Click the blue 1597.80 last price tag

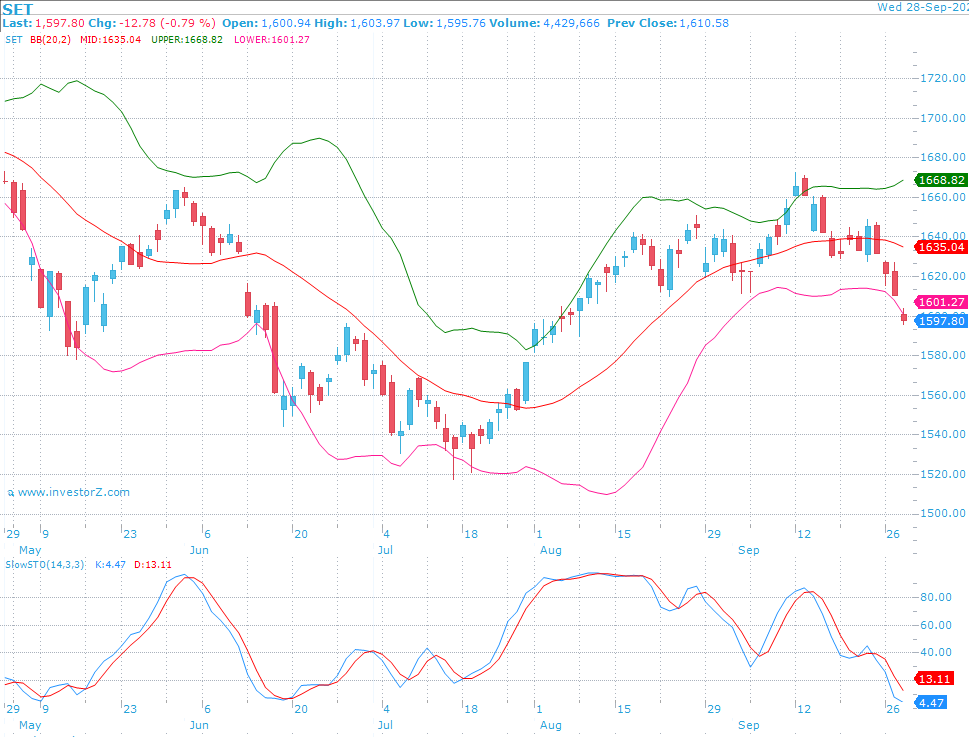tap(941, 321)
